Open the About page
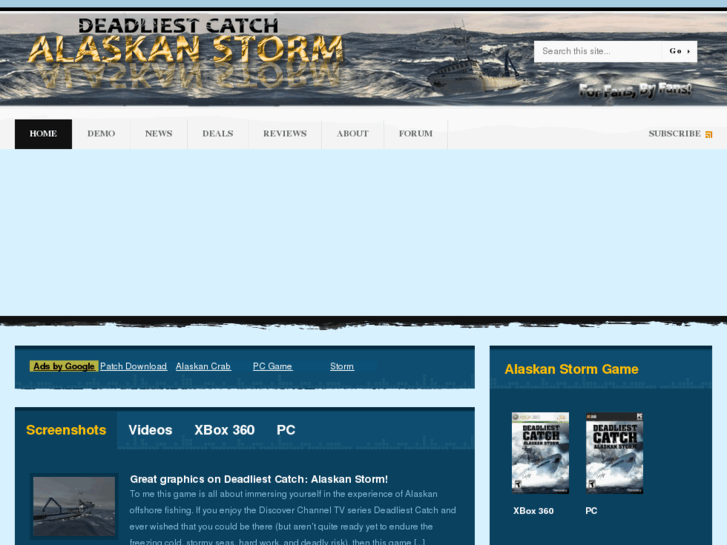Screen dimensions: 727x545 click(352, 134)
